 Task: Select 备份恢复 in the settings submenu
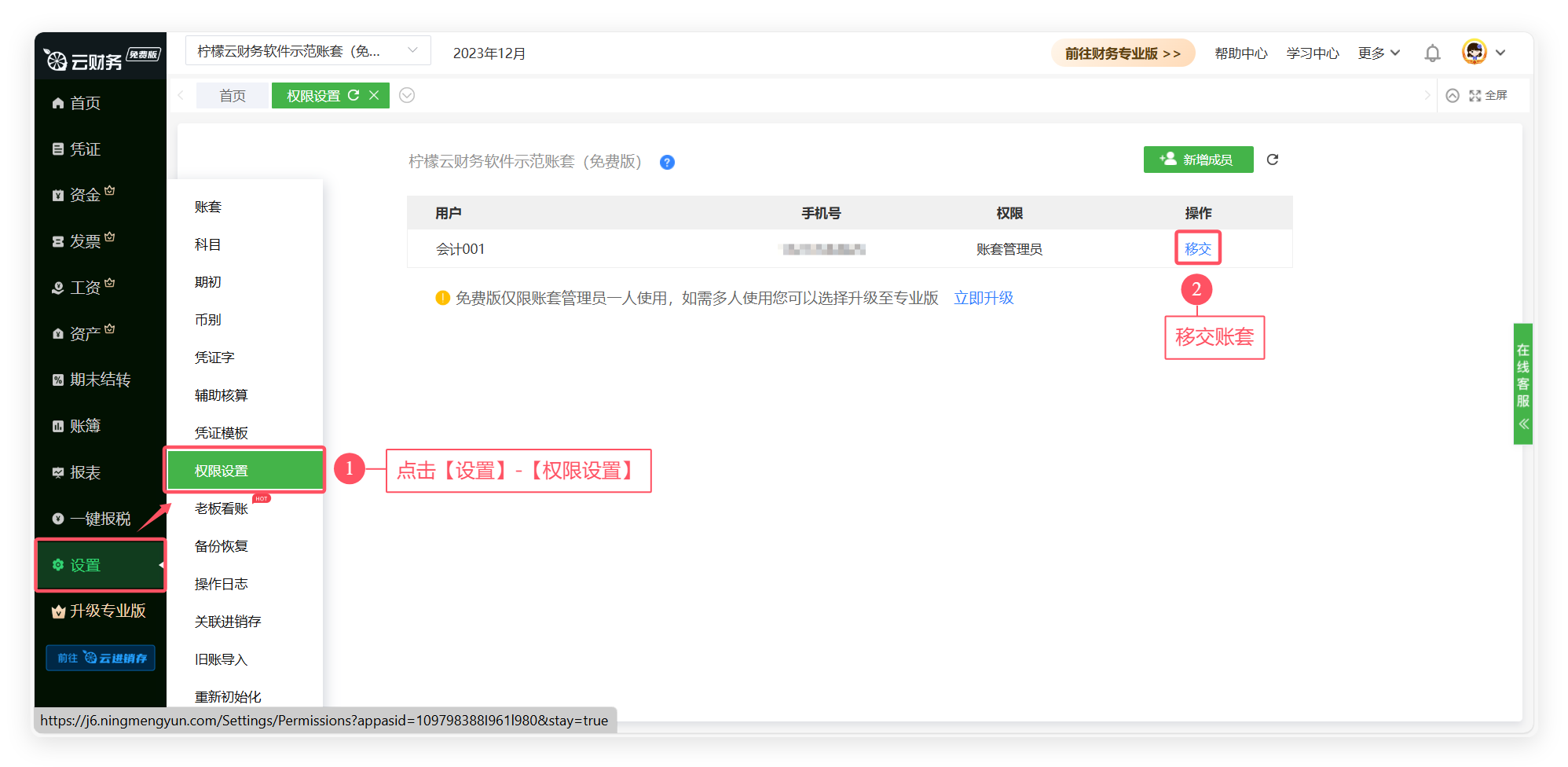coord(222,546)
